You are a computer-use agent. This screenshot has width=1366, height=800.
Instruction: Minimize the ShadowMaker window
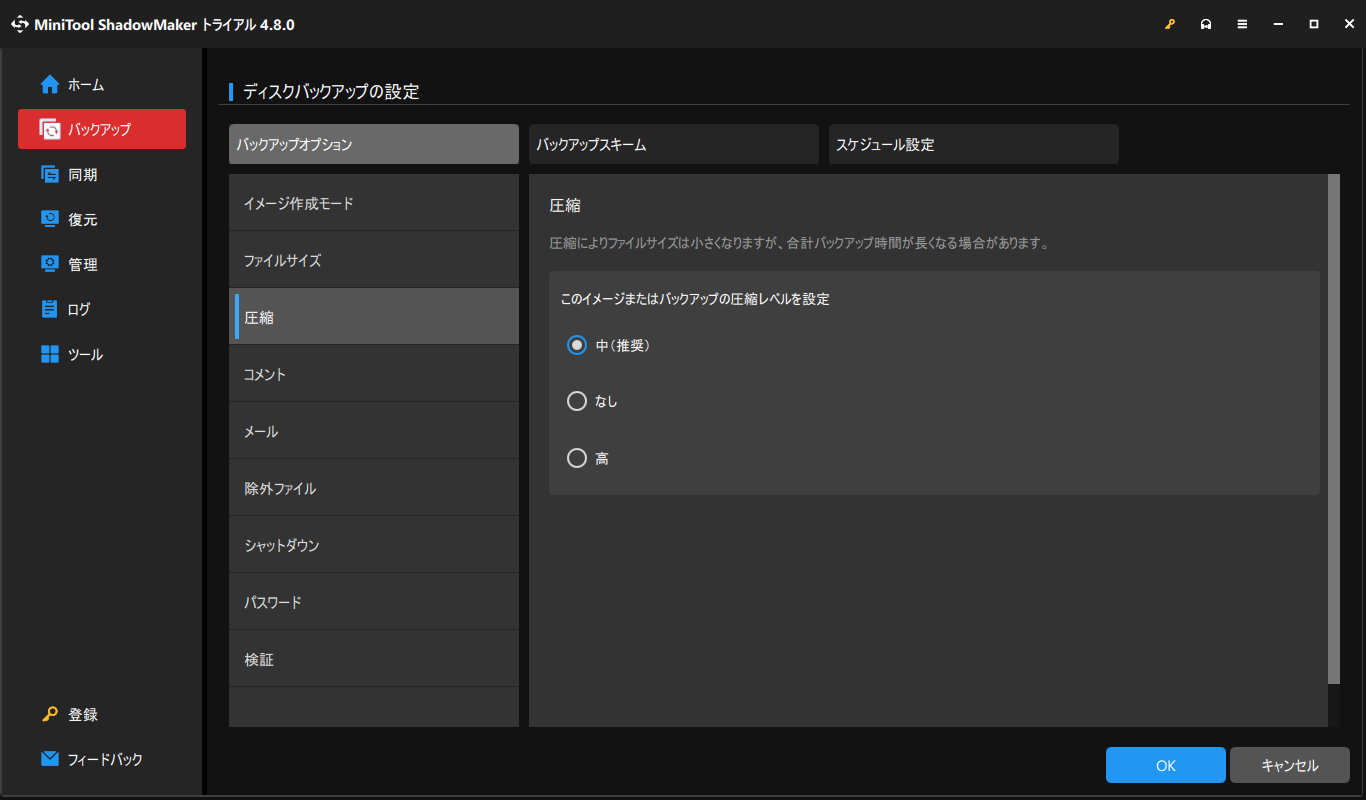point(1278,24)
